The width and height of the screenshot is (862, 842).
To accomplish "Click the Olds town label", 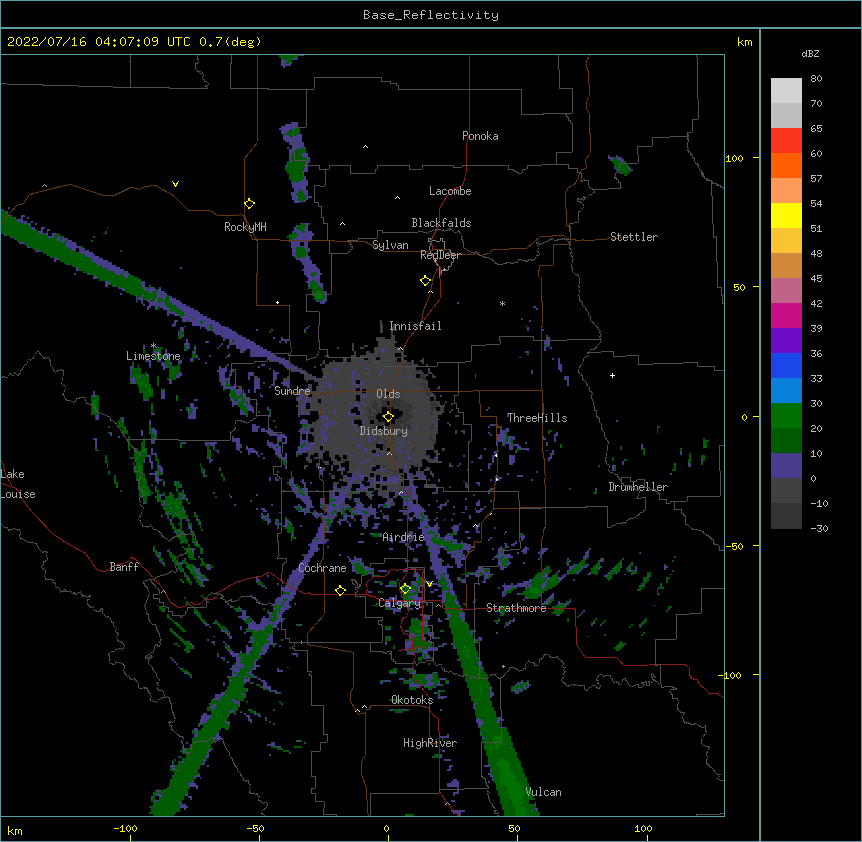I will click(x=388, y=394).
